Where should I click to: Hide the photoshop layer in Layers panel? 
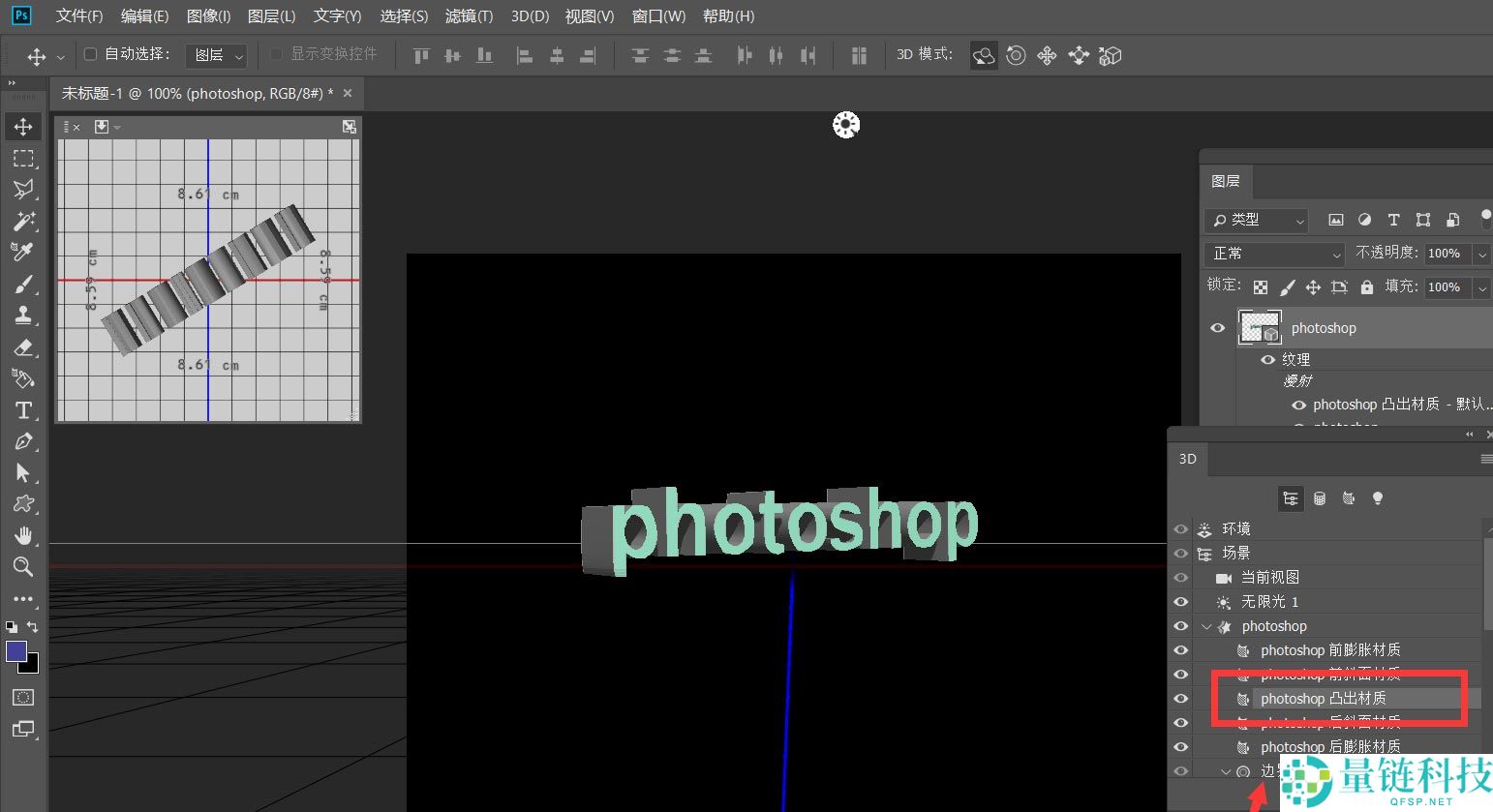click(x=1218, y=328)
